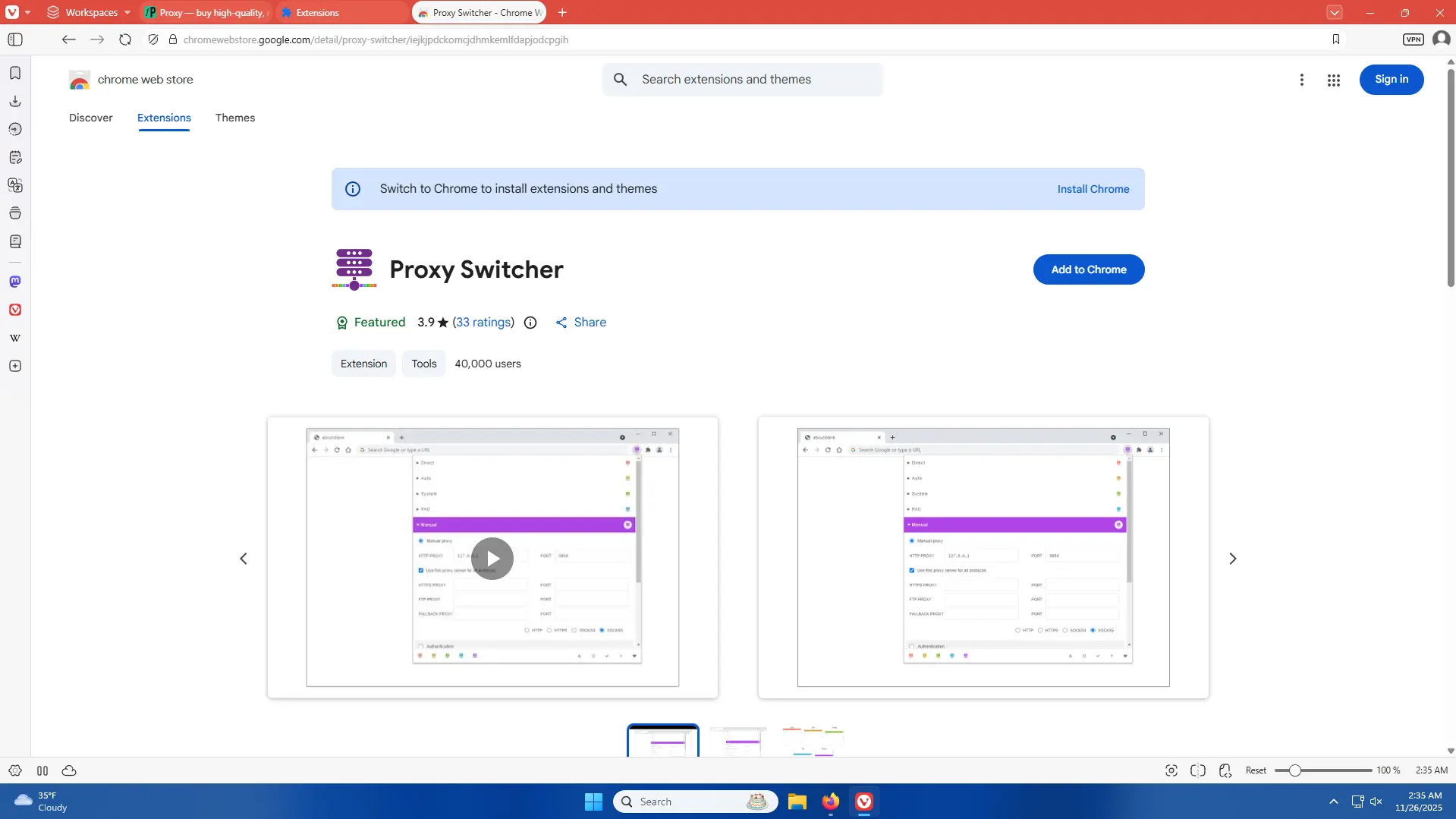Show rating info icon
Viewport: 1456px width, 819px height.
[530, 323]
